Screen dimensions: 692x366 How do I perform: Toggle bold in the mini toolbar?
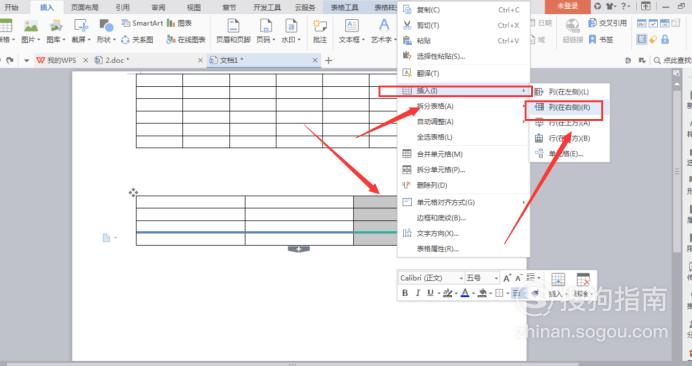coord(405,293)
